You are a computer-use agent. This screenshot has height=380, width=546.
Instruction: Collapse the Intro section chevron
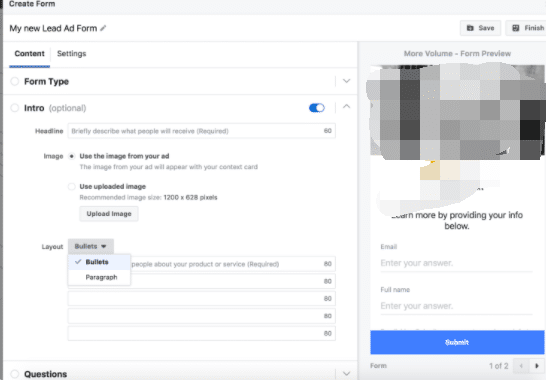(x=346, y=107)
